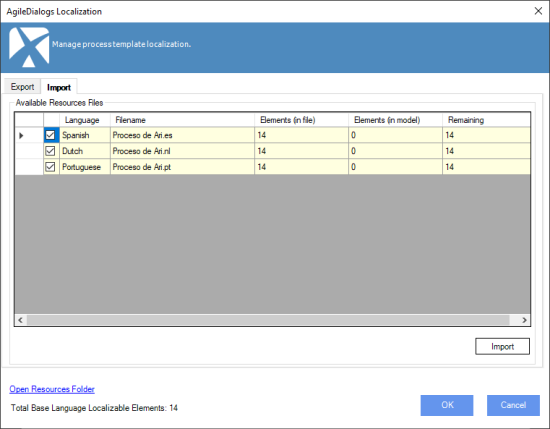Dismiss dialog with Cancel button
Viewport: 550px width, 429px height.
click(x=513, y=405)
